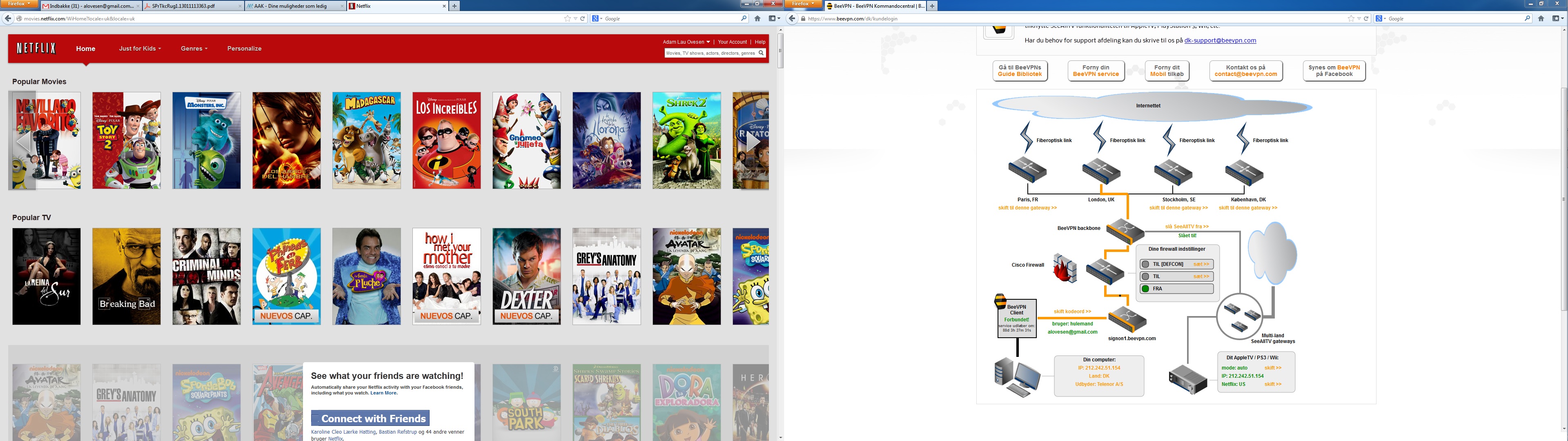Image resolution: width=1568 pixels, height=441 pixels.
Task: Click skift kodeord link
Action: click(x=1072, y=312)
